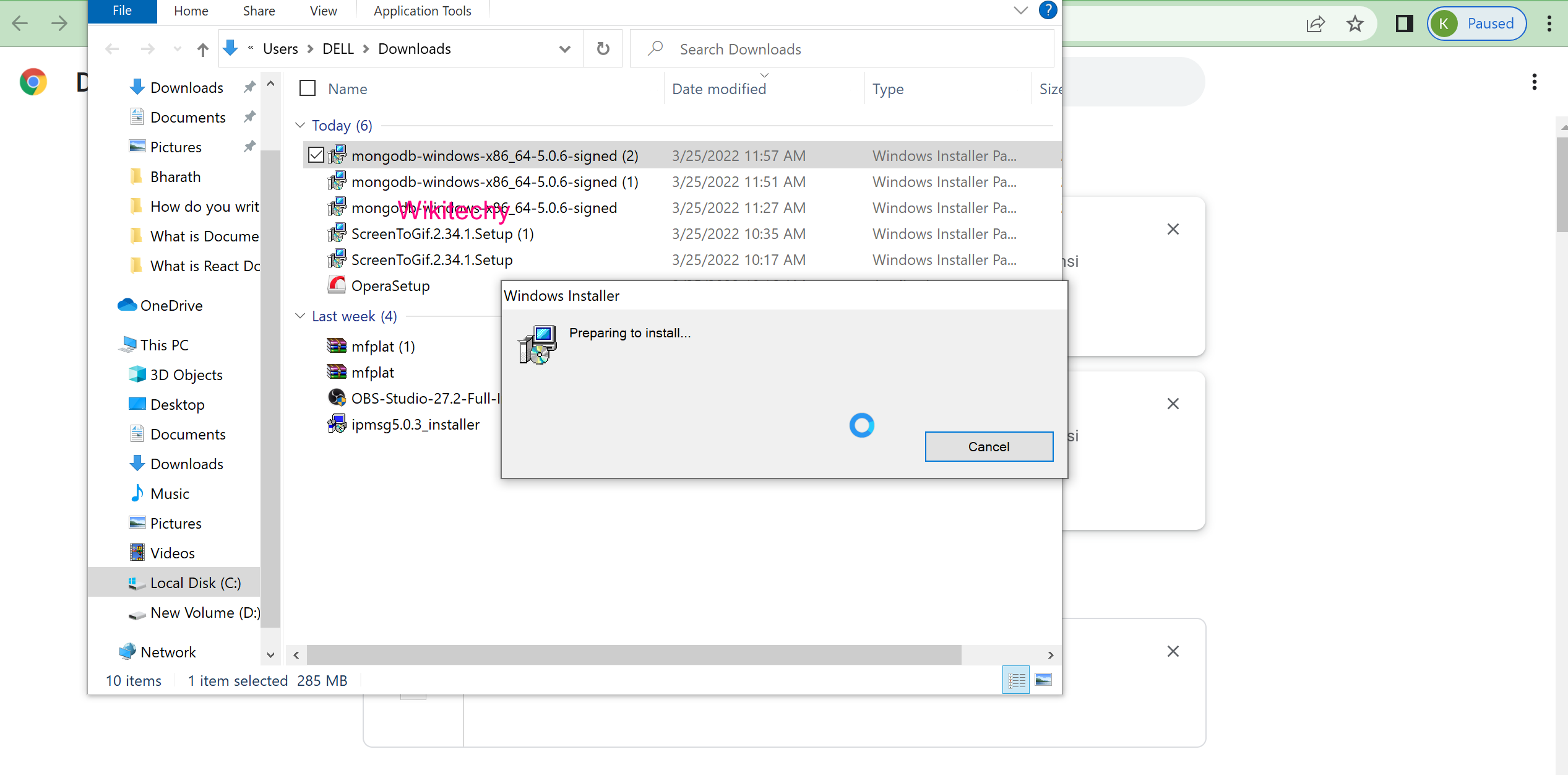Open New Volume (D:)
The height and width of the screenshot is (775, 1568).
pos(205,612)
